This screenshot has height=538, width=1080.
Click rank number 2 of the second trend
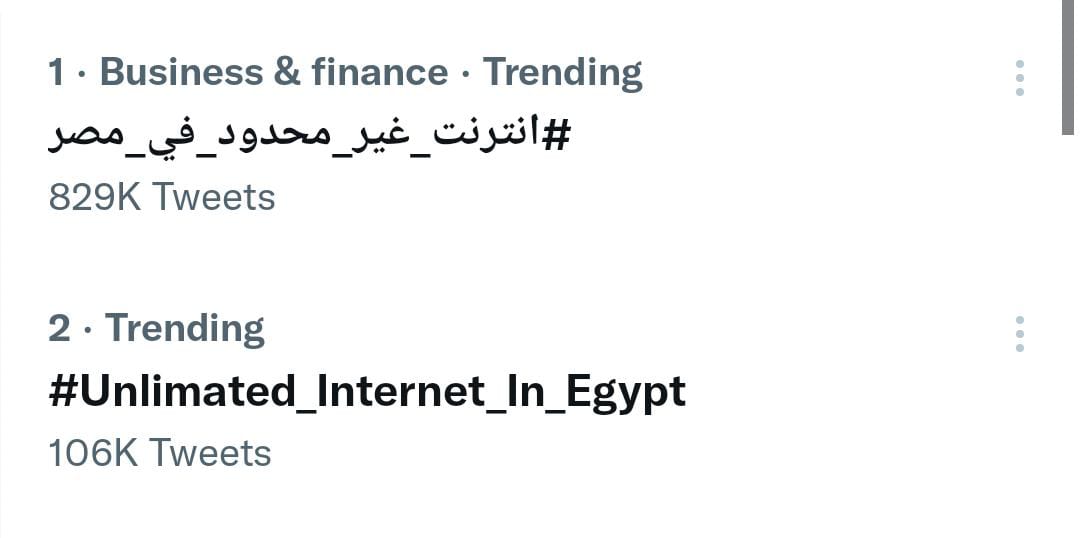coord(59,328)
